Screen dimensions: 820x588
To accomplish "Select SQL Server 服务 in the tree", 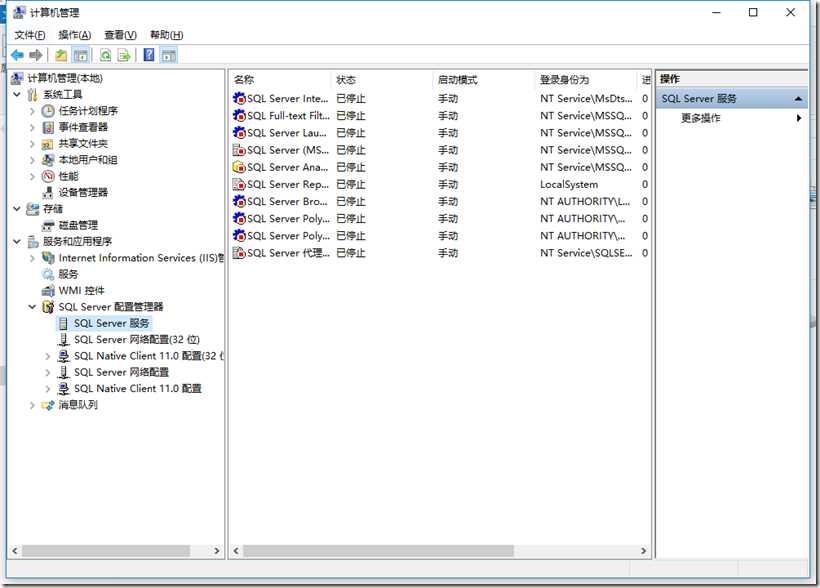I will (111, 323).
